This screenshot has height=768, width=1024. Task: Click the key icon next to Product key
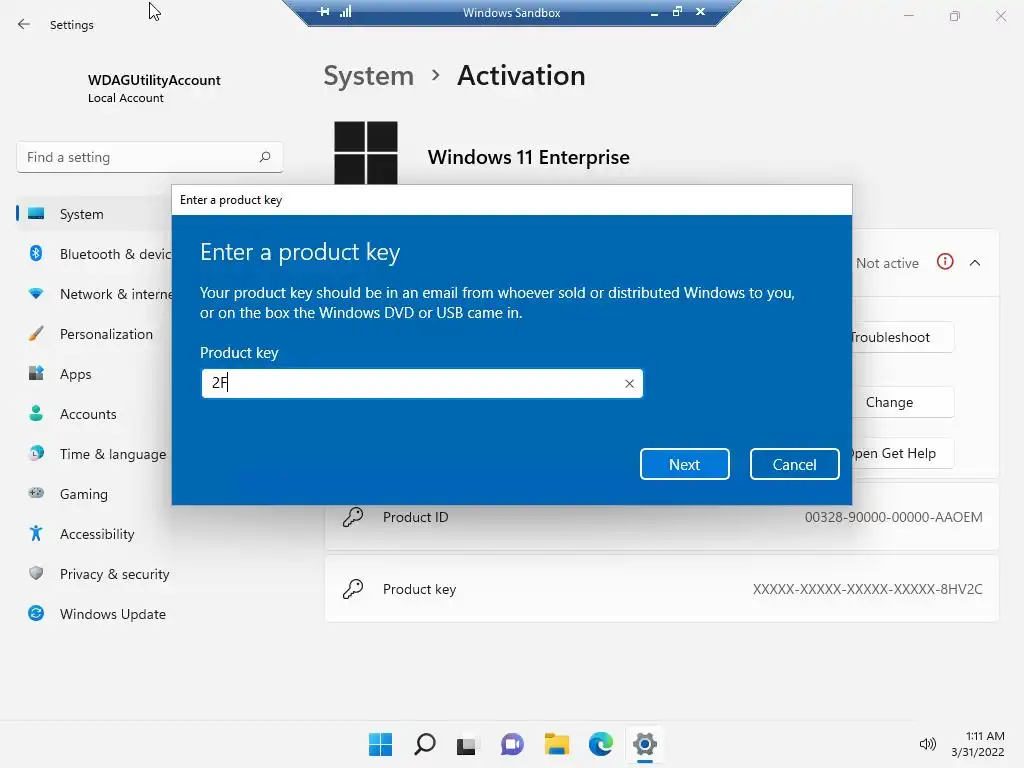(x=353, y=589)
